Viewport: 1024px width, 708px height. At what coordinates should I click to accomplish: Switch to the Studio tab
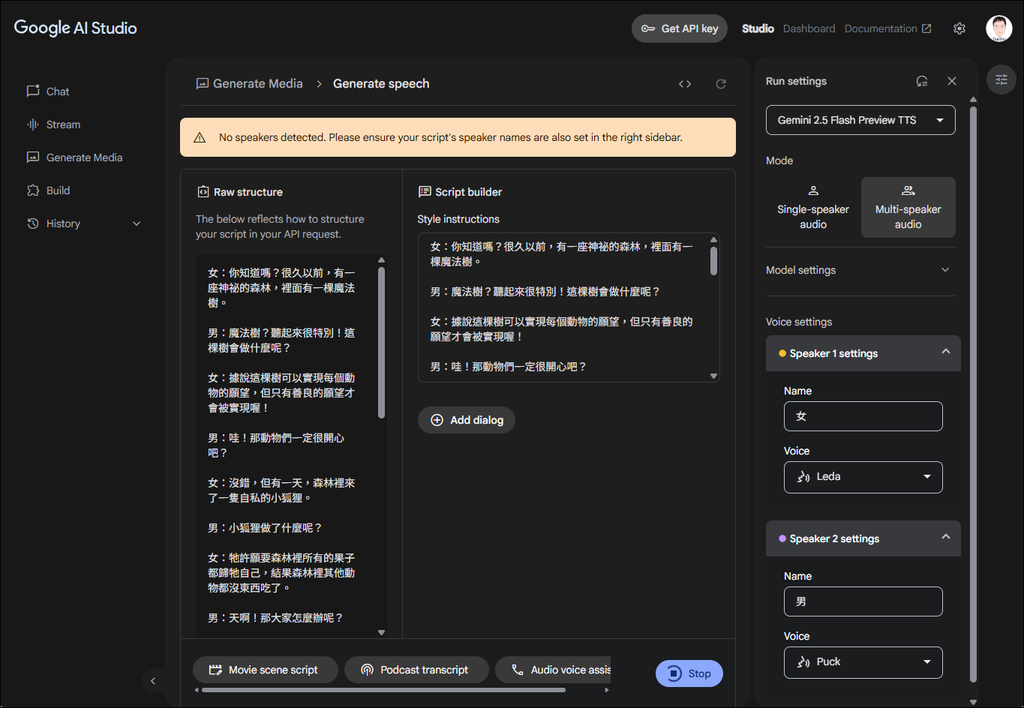[x=758, y=29]
